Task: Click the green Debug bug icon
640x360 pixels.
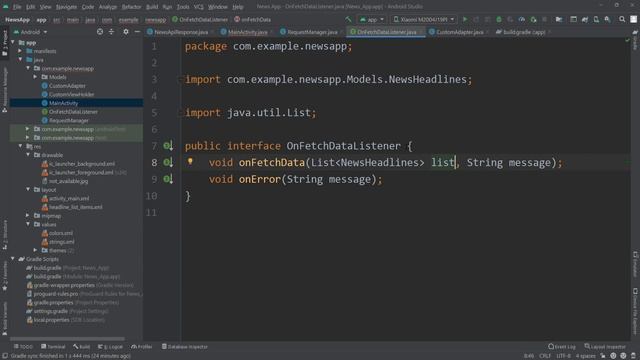Action: click(x=499, y=19)
